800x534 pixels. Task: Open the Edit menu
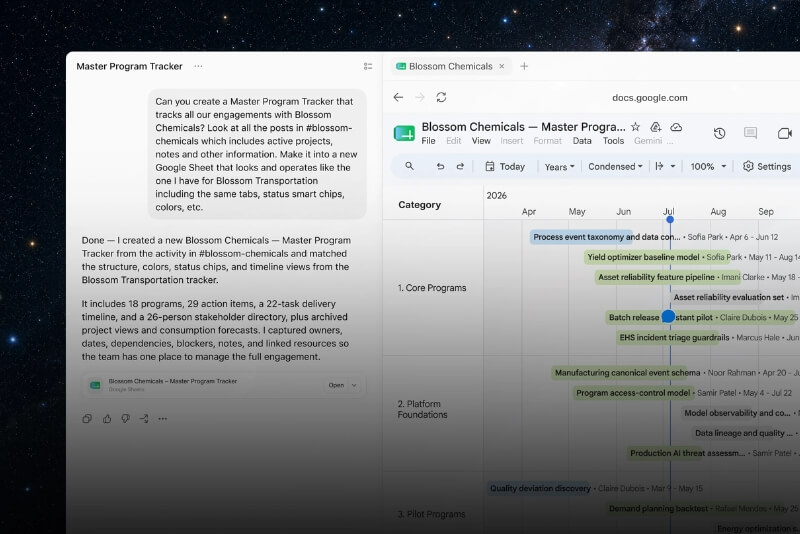point(454,141)
